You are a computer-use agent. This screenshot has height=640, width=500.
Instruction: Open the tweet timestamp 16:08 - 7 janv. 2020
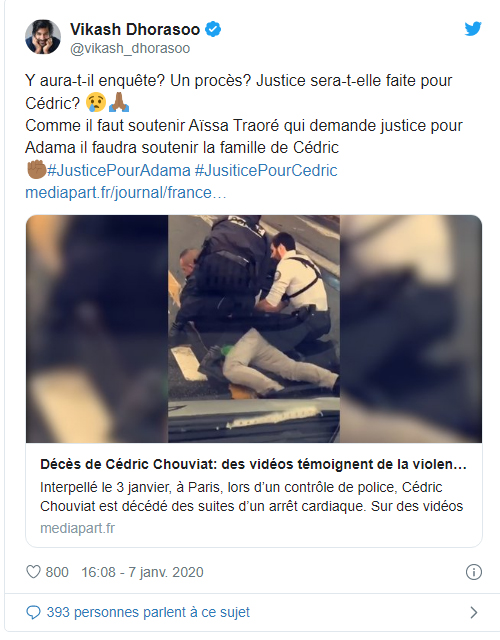pyautogui.click(x=142, y=572)
